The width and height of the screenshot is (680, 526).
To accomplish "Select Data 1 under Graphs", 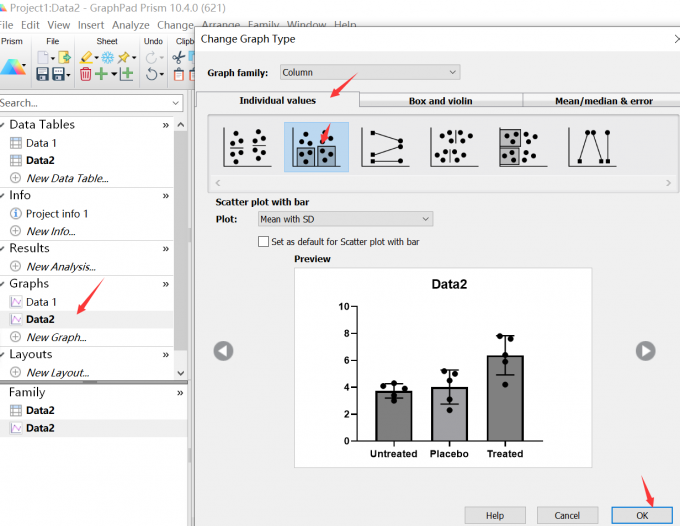I will [41, 302].
